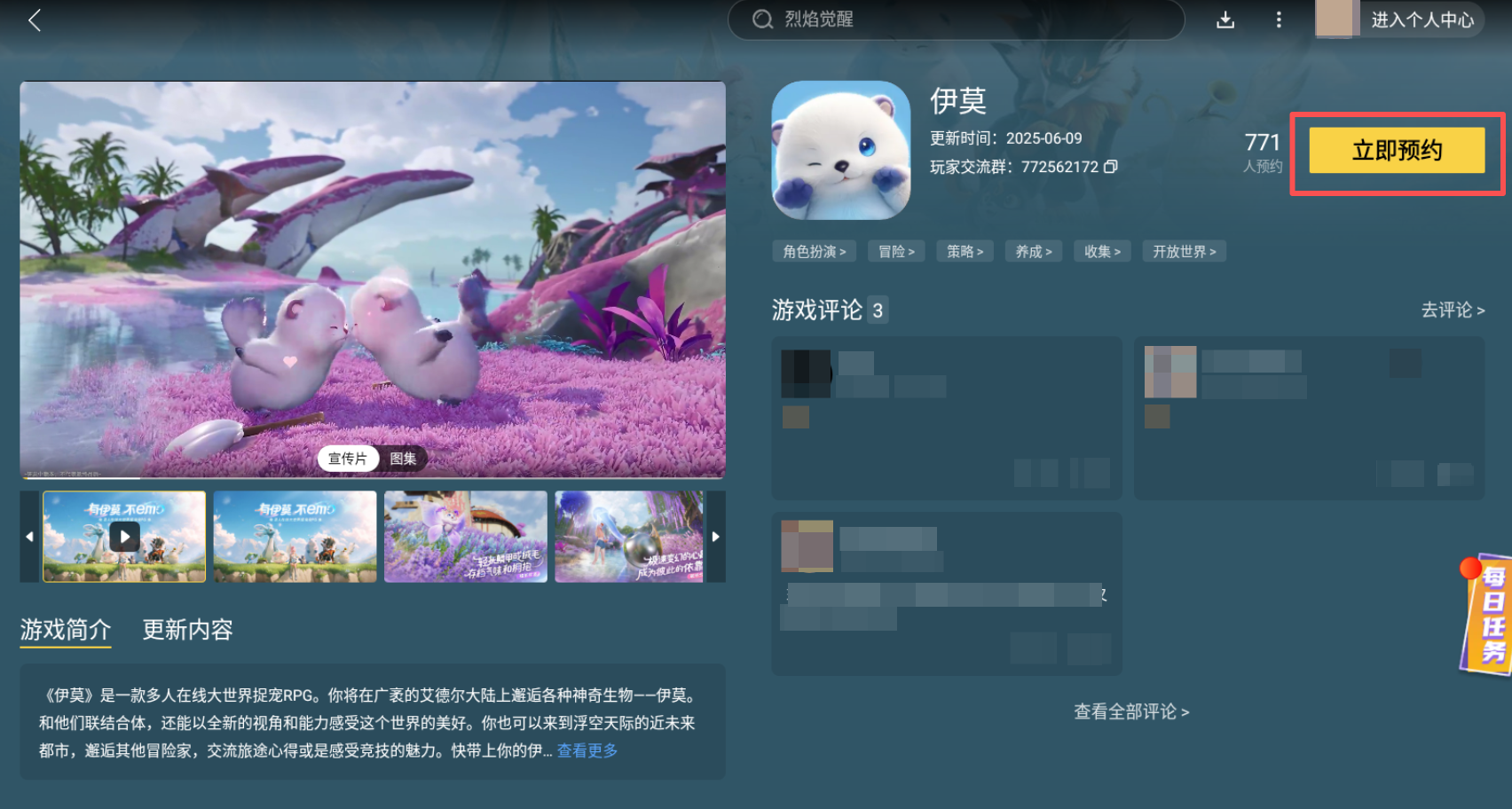This screenshot has height=809, width=1512.
Task: Select the 游戏简介 tab
Action: (x=65, y=630)
